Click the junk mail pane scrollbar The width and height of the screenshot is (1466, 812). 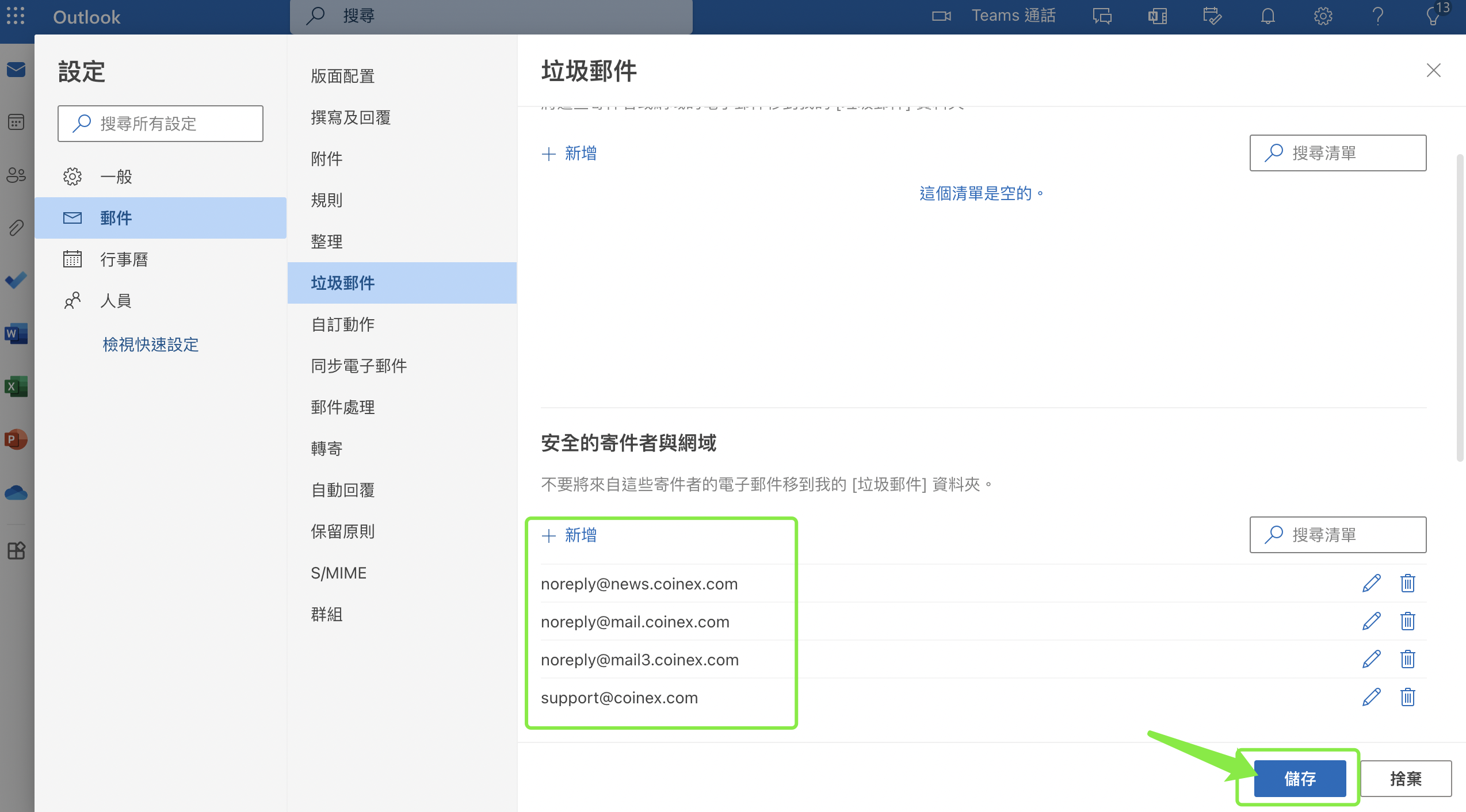pyautogui.click(x=1460, y=308)
